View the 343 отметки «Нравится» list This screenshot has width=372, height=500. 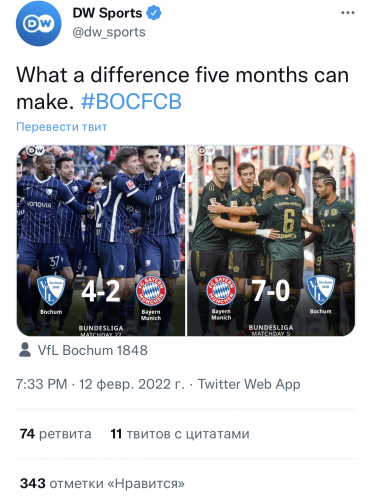point(102,483)
